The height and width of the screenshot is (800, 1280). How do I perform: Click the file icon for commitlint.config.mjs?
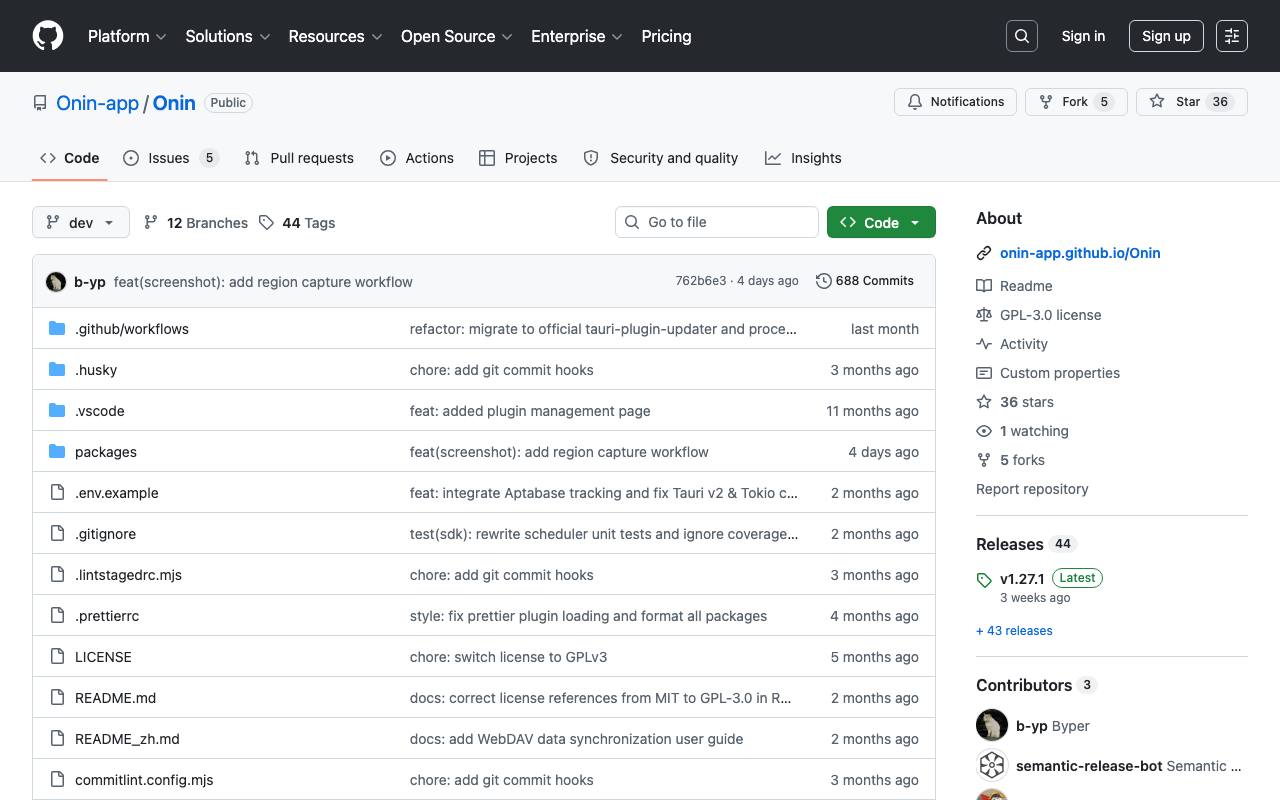coord(57,780)
